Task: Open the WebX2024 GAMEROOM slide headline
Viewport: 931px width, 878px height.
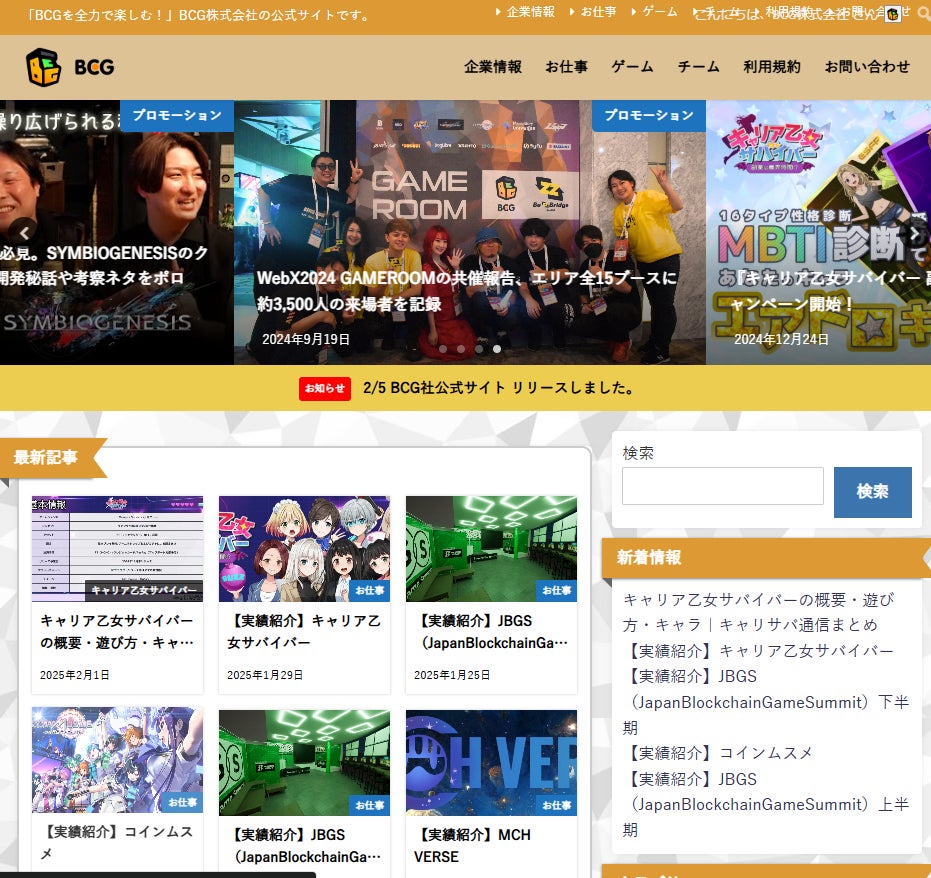Action: [467, 291]
